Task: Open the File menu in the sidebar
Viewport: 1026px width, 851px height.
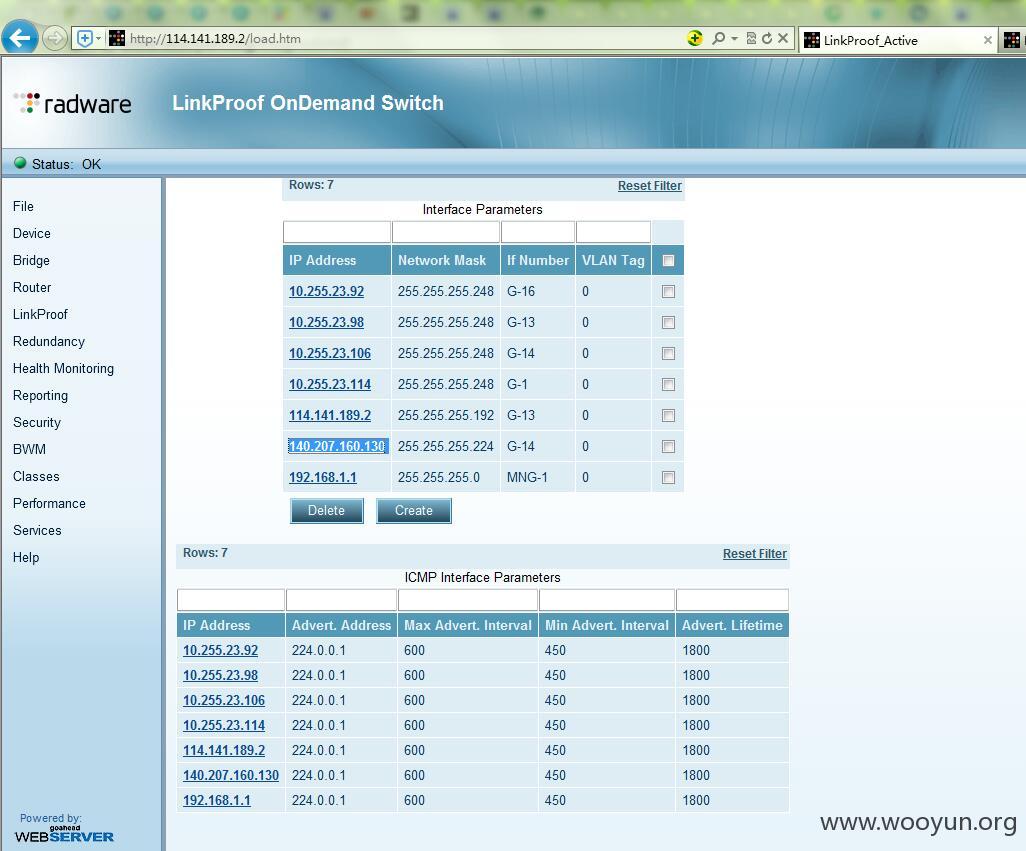Action: 23,206
